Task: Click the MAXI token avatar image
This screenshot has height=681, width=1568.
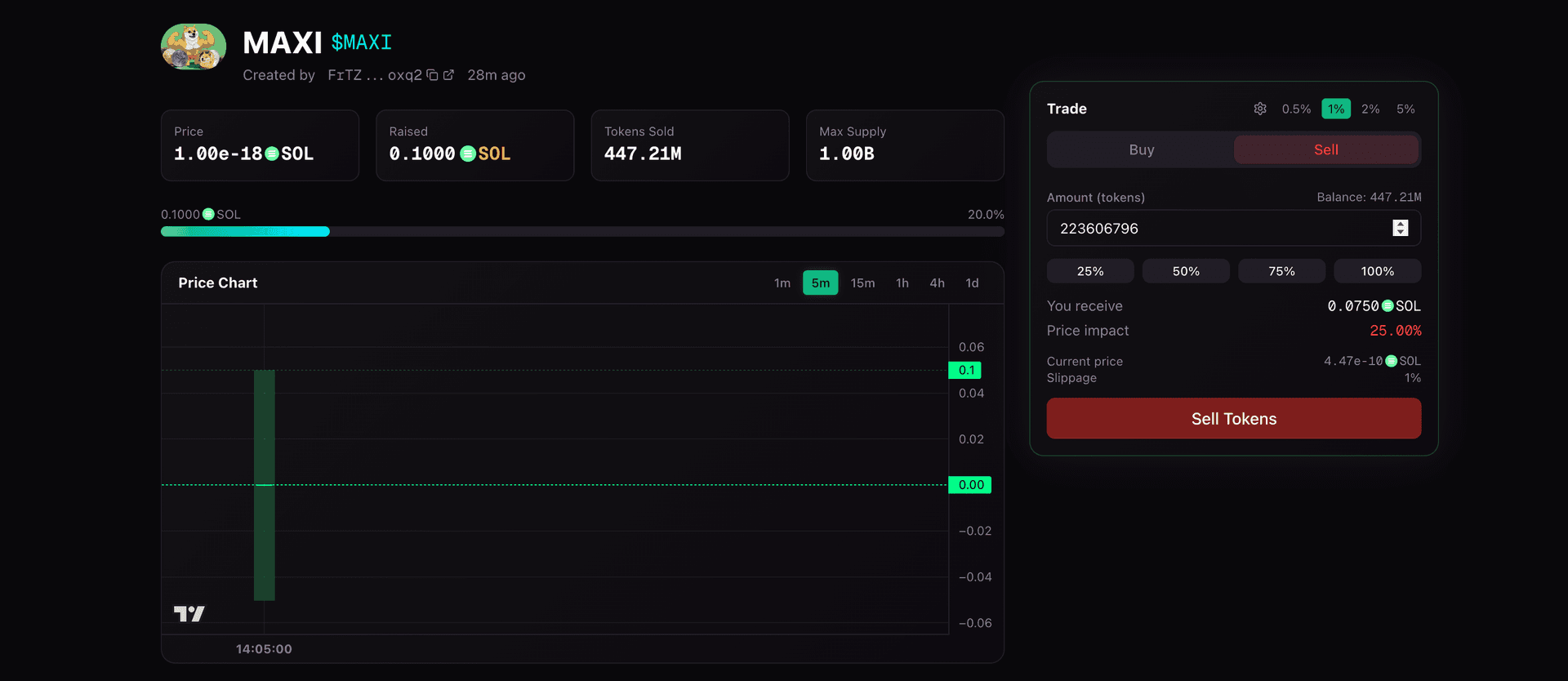Action: (194, 47)
